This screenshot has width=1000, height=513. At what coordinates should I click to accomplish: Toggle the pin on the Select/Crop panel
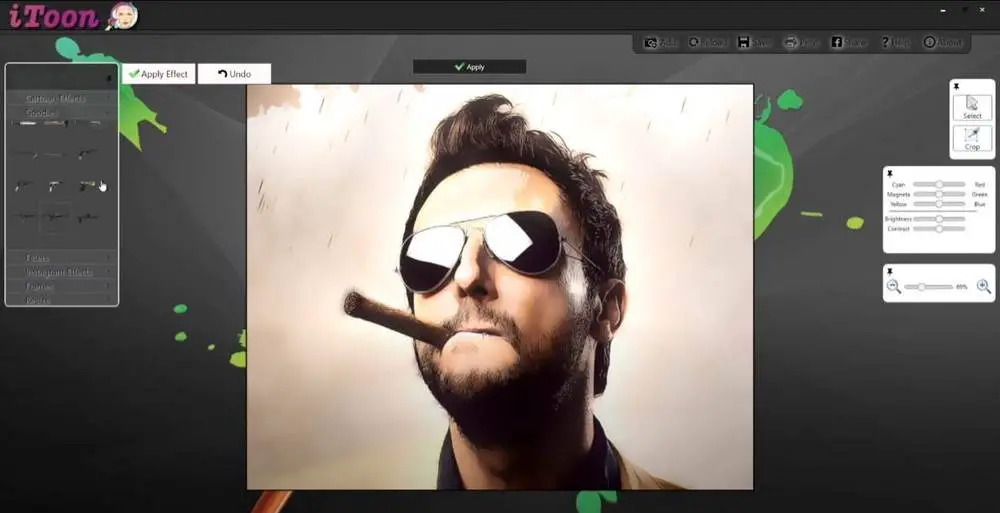pyautogui.click(x=956, y=88)
